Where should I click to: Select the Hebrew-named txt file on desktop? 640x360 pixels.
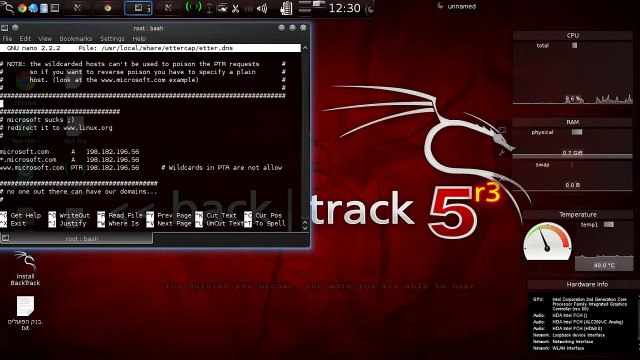(25, 313)
